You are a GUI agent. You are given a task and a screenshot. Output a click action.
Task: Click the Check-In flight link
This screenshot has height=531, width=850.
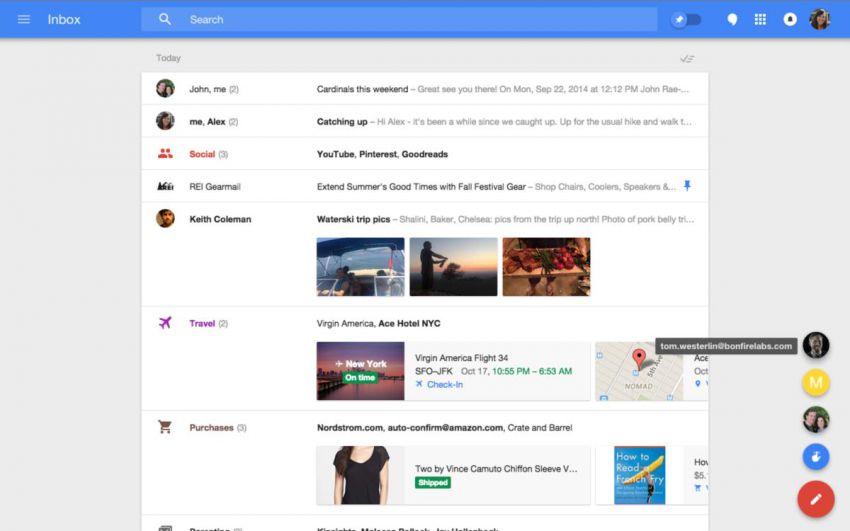(x=444, y=384)
